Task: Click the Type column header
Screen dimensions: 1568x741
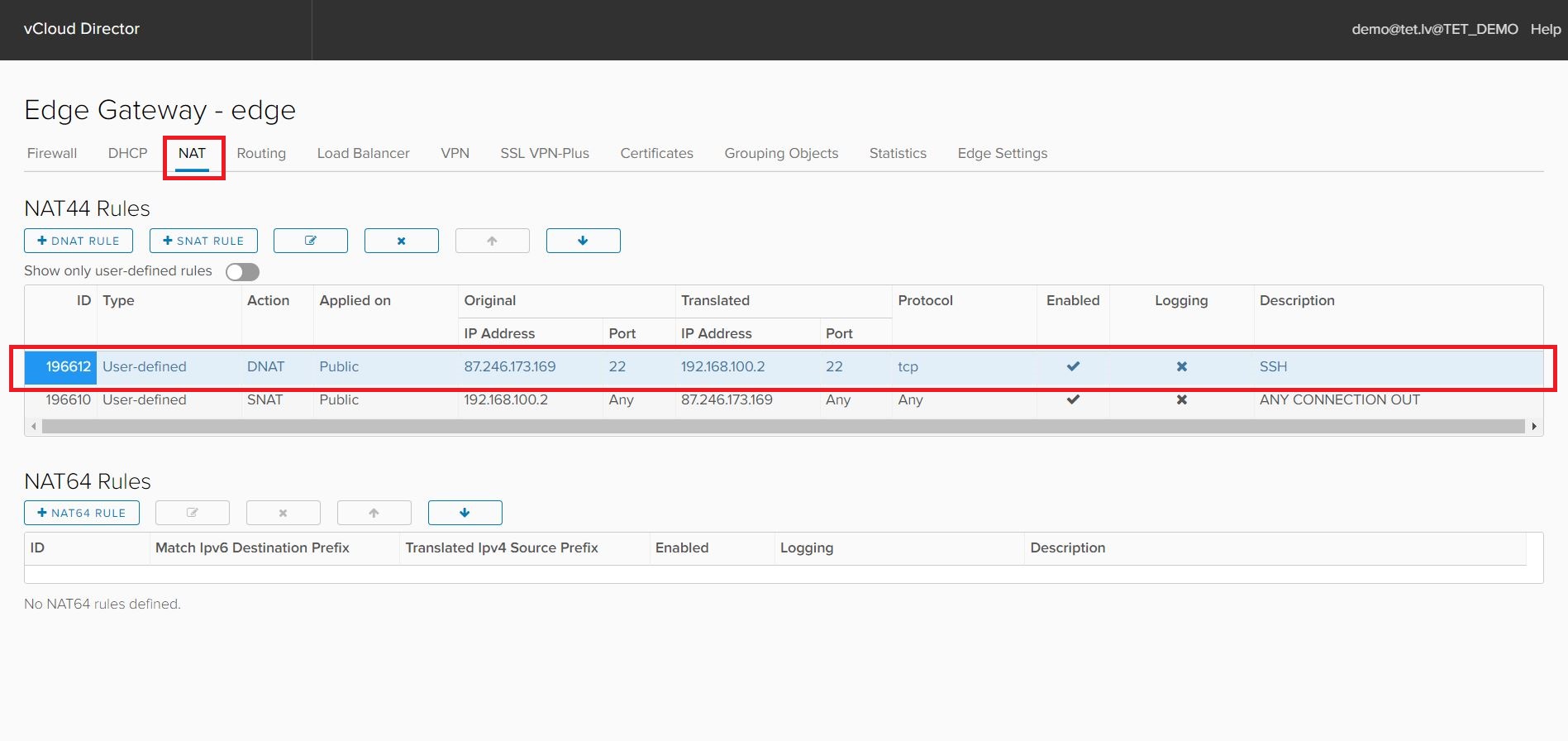Action: tap(118, 300)
